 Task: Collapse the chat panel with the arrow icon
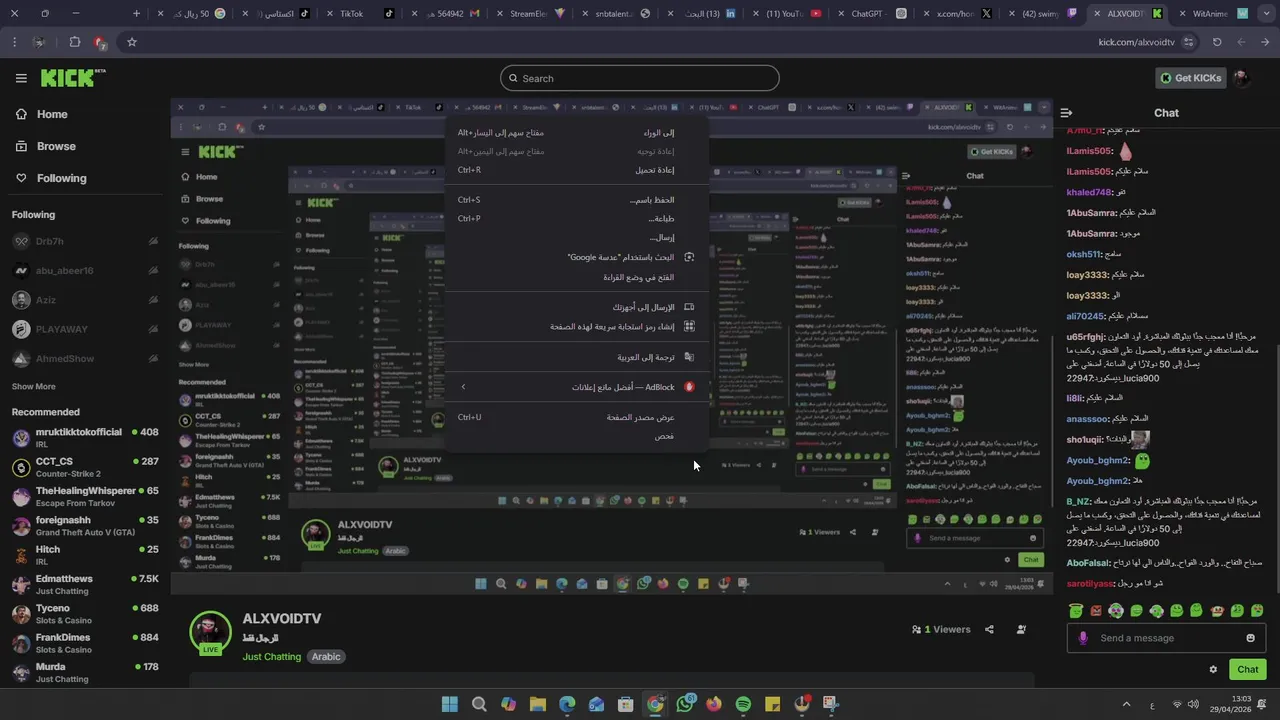[x=1066, y=113]
